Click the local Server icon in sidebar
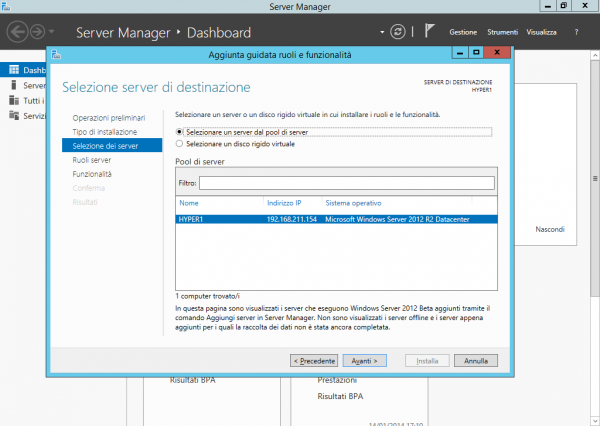This screenshot has width=600, height=426. [x=14, y=85]
